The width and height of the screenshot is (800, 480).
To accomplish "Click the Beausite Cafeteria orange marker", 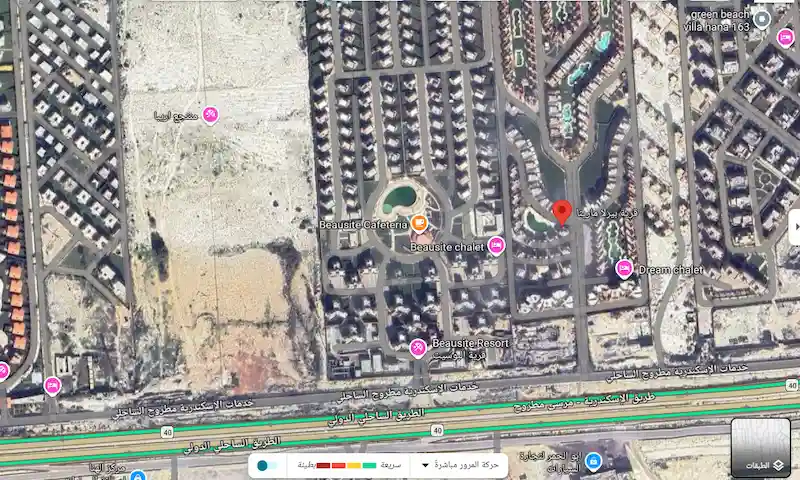I will click(x=419, y=223).
